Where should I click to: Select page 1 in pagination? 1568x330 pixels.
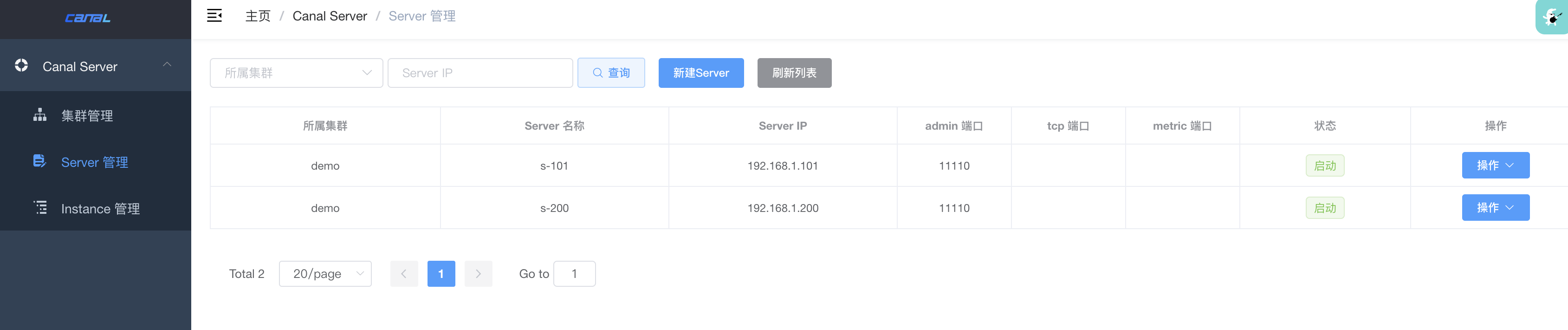pyautogui.click(x=441, y=273)
